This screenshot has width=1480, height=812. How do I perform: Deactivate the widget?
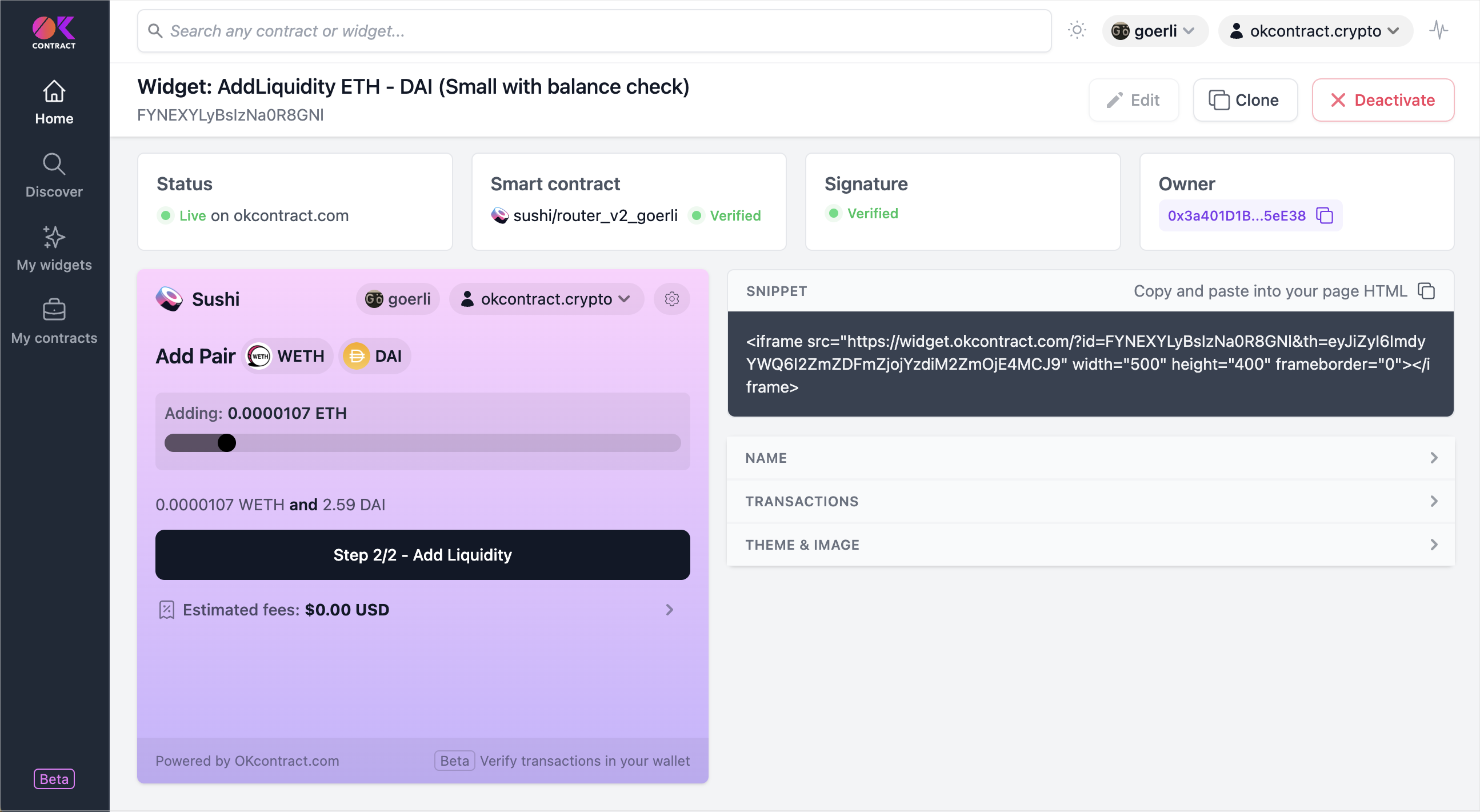coord(1382,100)
